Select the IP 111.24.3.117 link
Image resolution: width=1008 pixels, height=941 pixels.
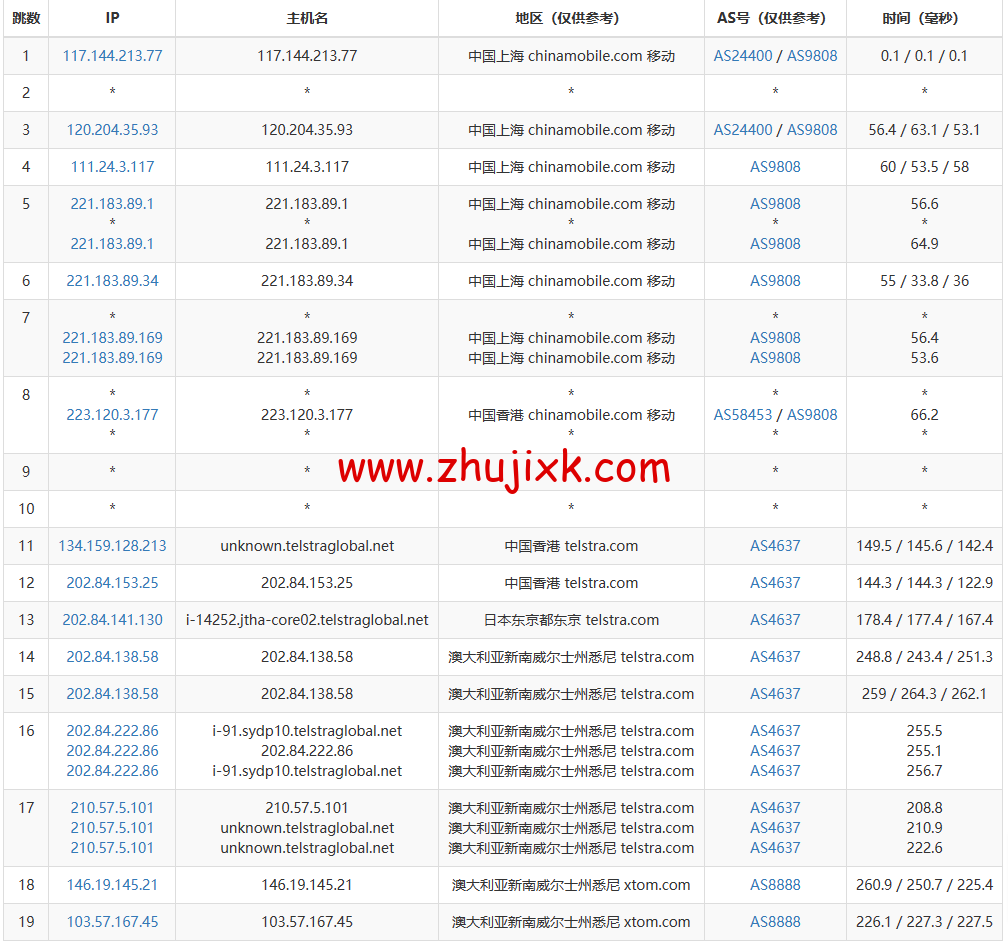(x=112, y=166)
